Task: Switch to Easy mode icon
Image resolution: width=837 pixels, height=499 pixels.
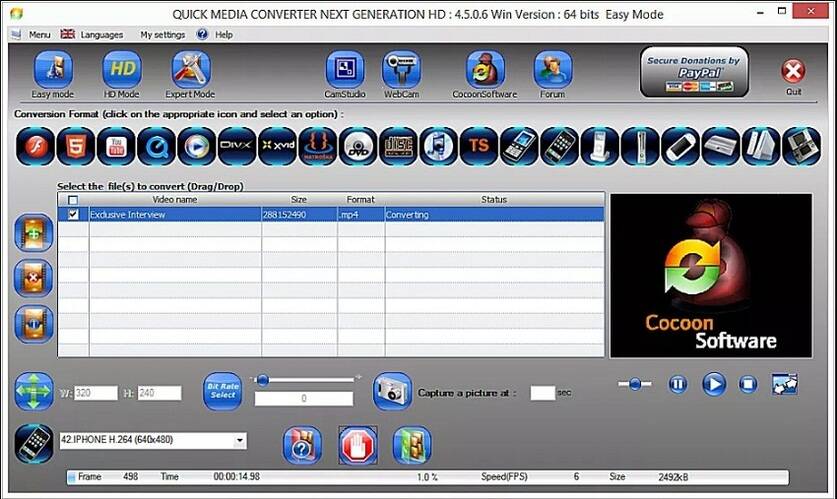Action: [x=53, y=69]
